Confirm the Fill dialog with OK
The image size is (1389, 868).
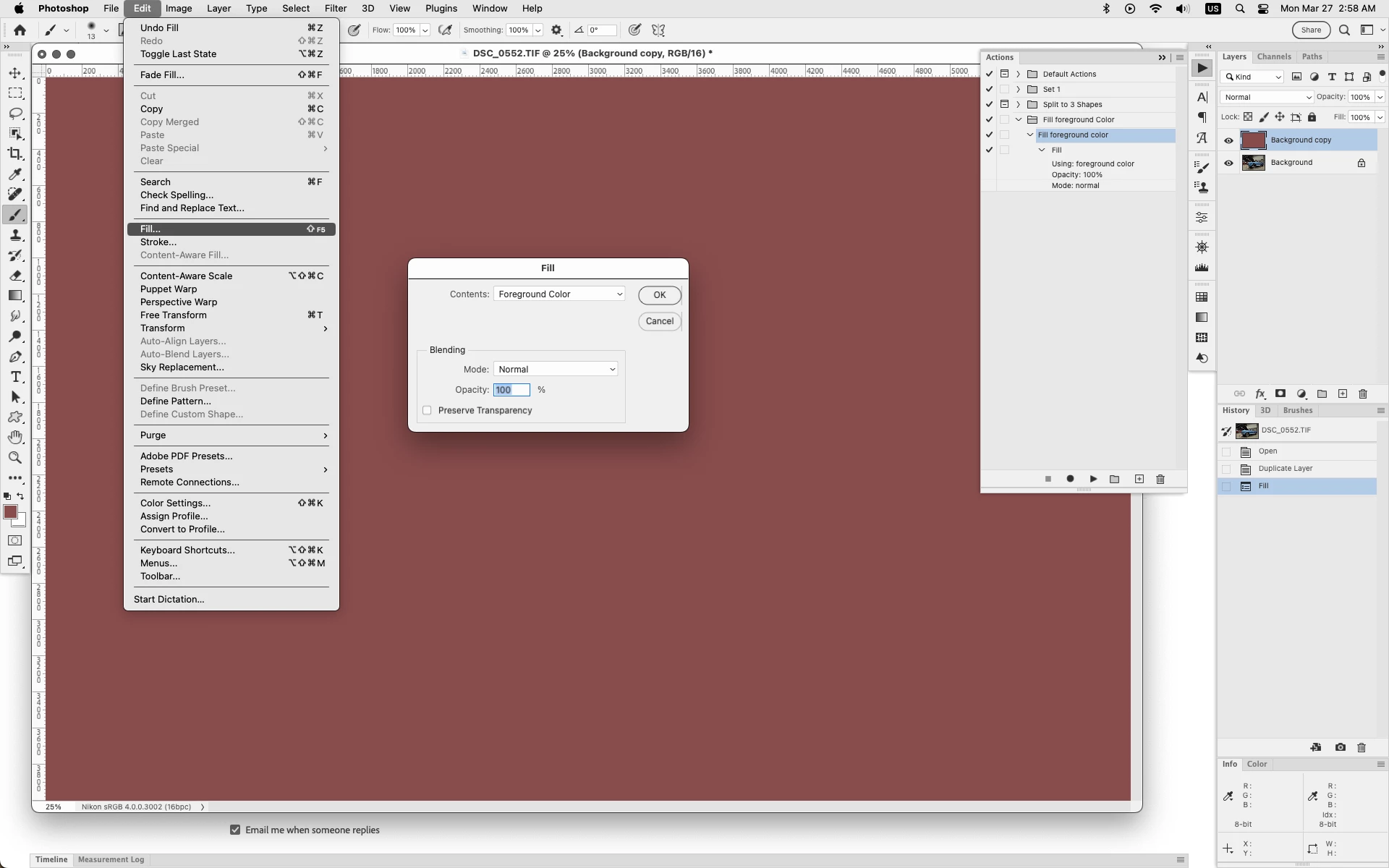[x=659, y=295]
